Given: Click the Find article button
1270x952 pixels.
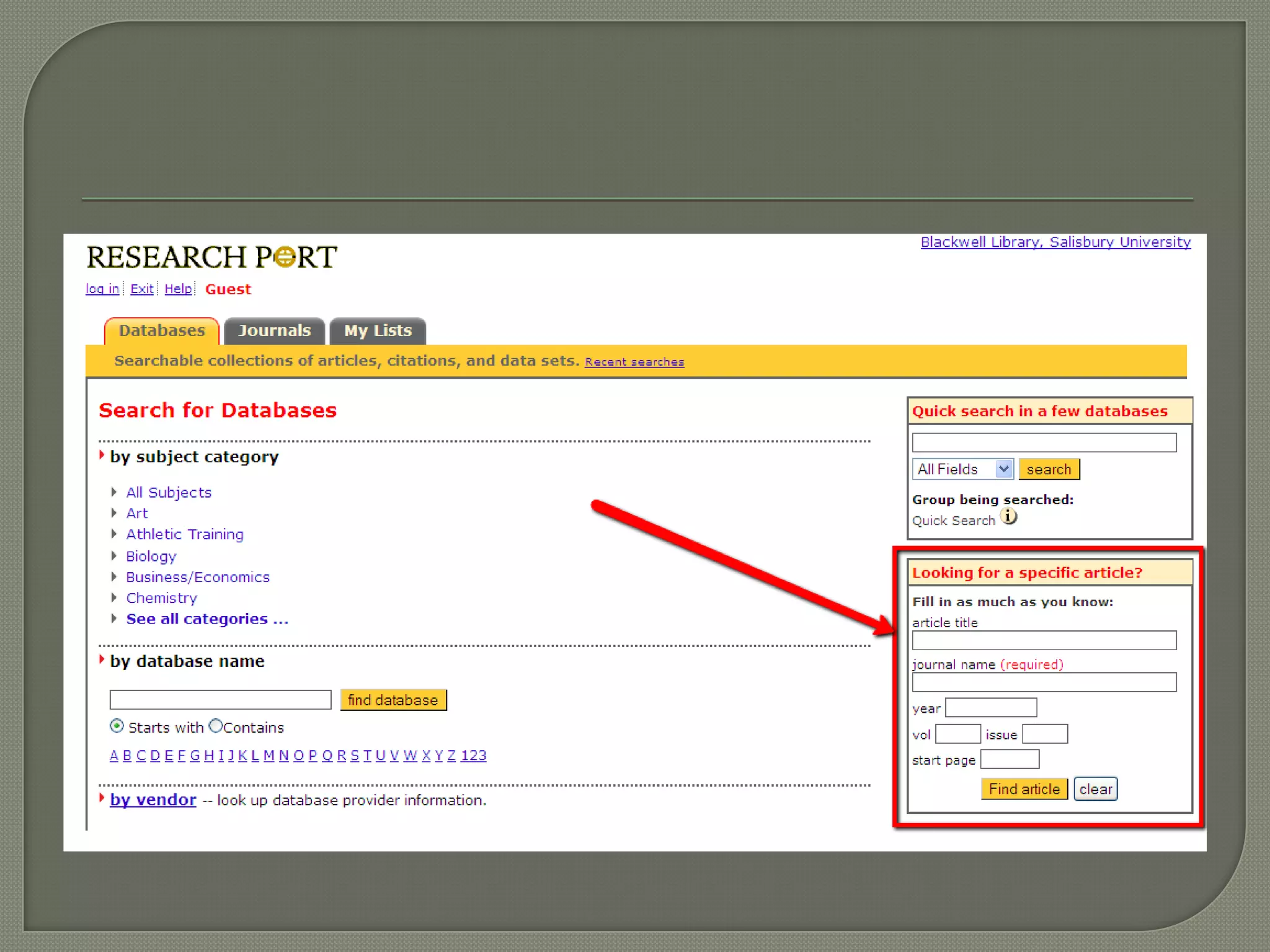Looking at the screenshot, I should (x=1024, y=789).
